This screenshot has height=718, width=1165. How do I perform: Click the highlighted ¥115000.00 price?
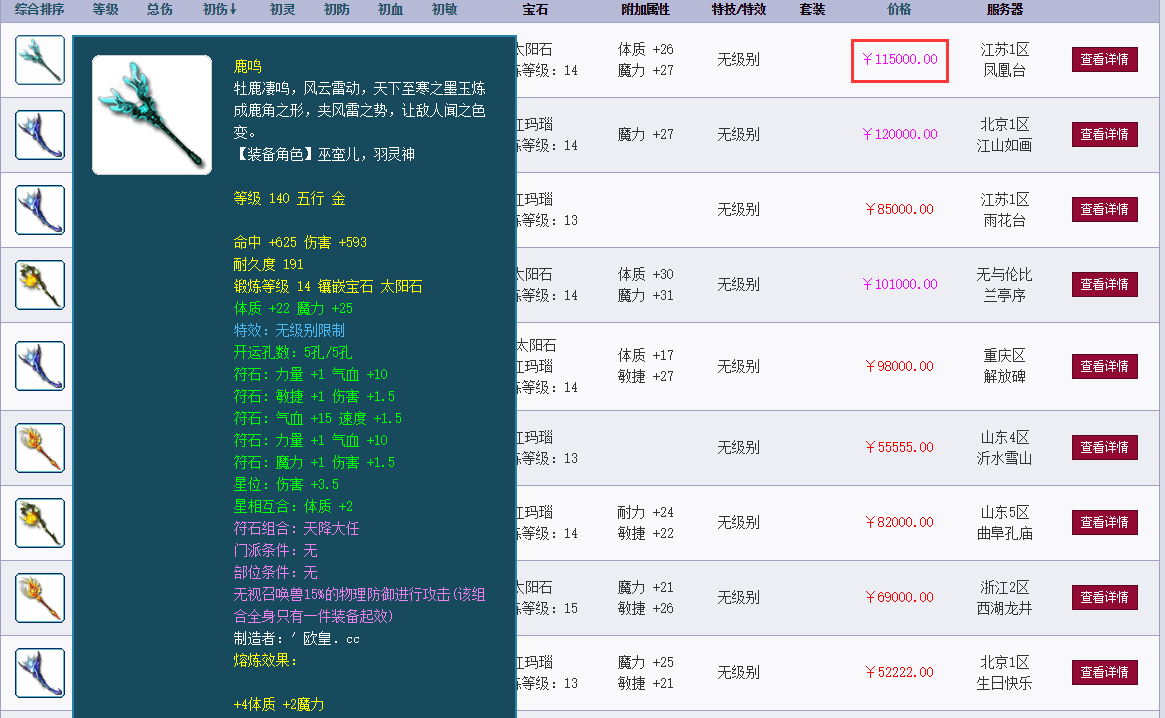(898, 60)
